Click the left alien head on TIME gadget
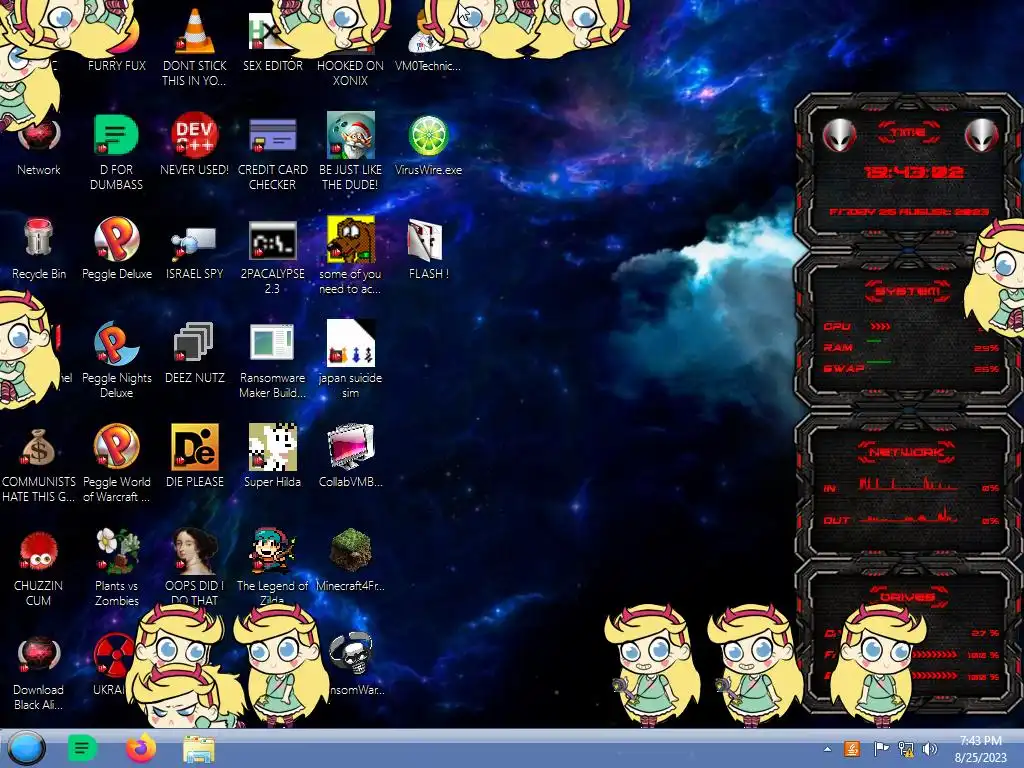Screen dimensions: 1024x768 (x=839, y=135)
